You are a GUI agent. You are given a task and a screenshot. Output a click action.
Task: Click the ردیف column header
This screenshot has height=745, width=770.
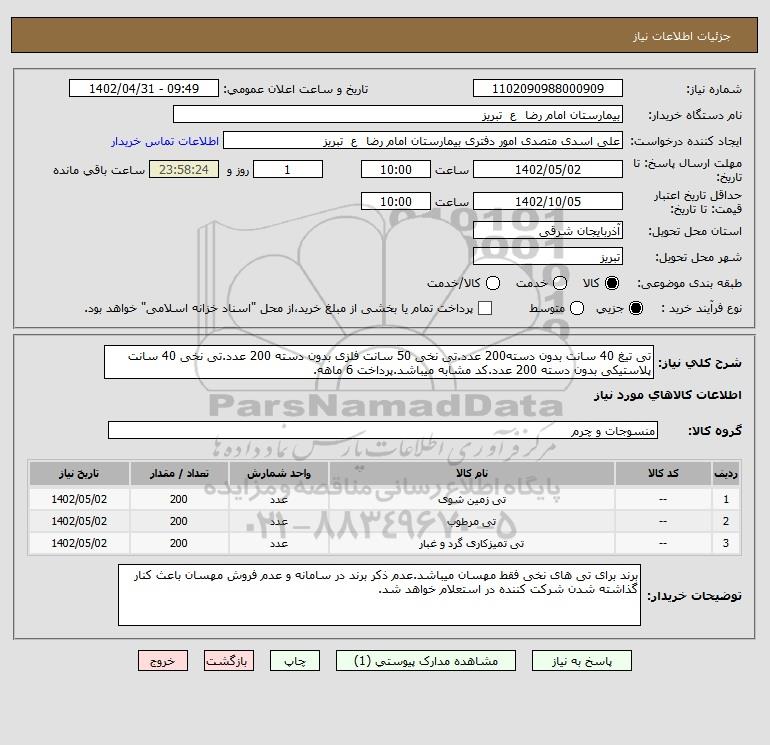[726, 473]
